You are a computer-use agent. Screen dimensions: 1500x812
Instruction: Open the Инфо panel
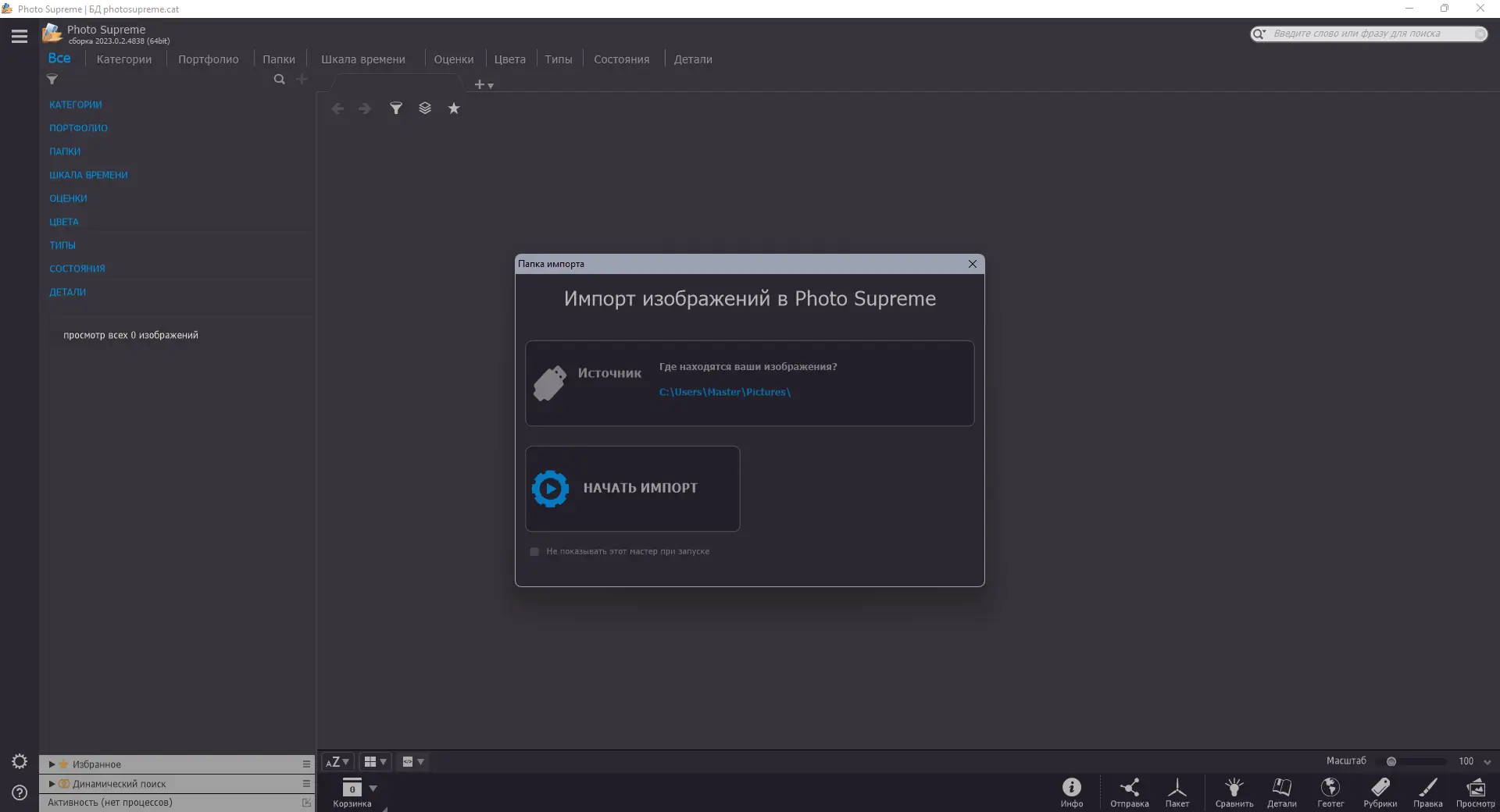coord(1072,792)
